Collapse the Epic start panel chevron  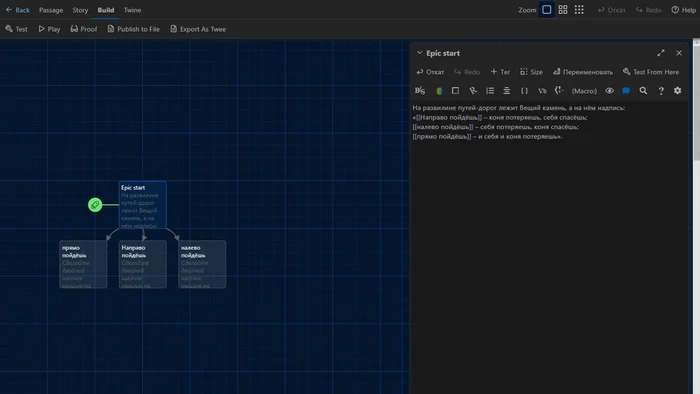419,53
